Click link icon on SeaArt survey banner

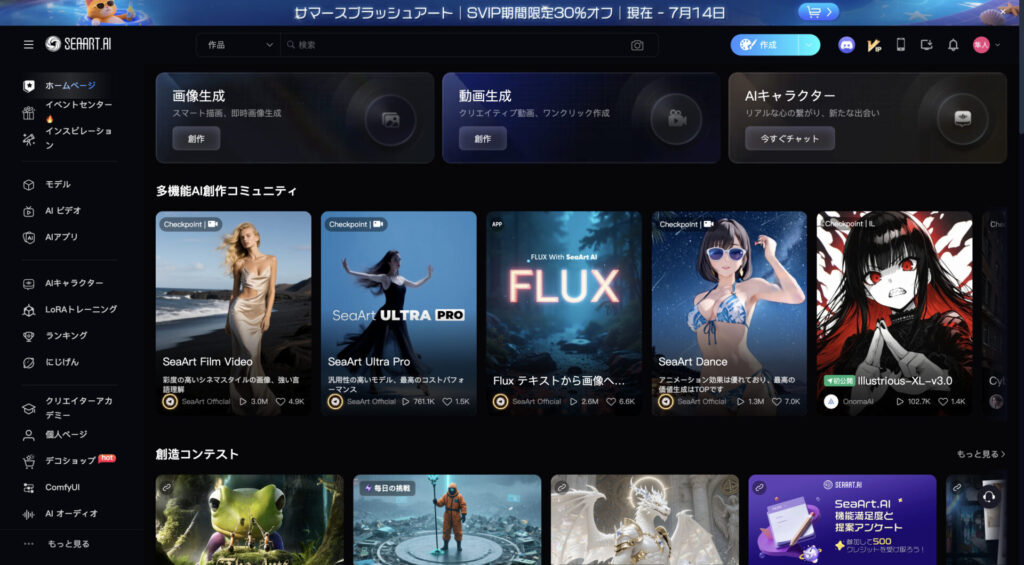tap(760, 487)
